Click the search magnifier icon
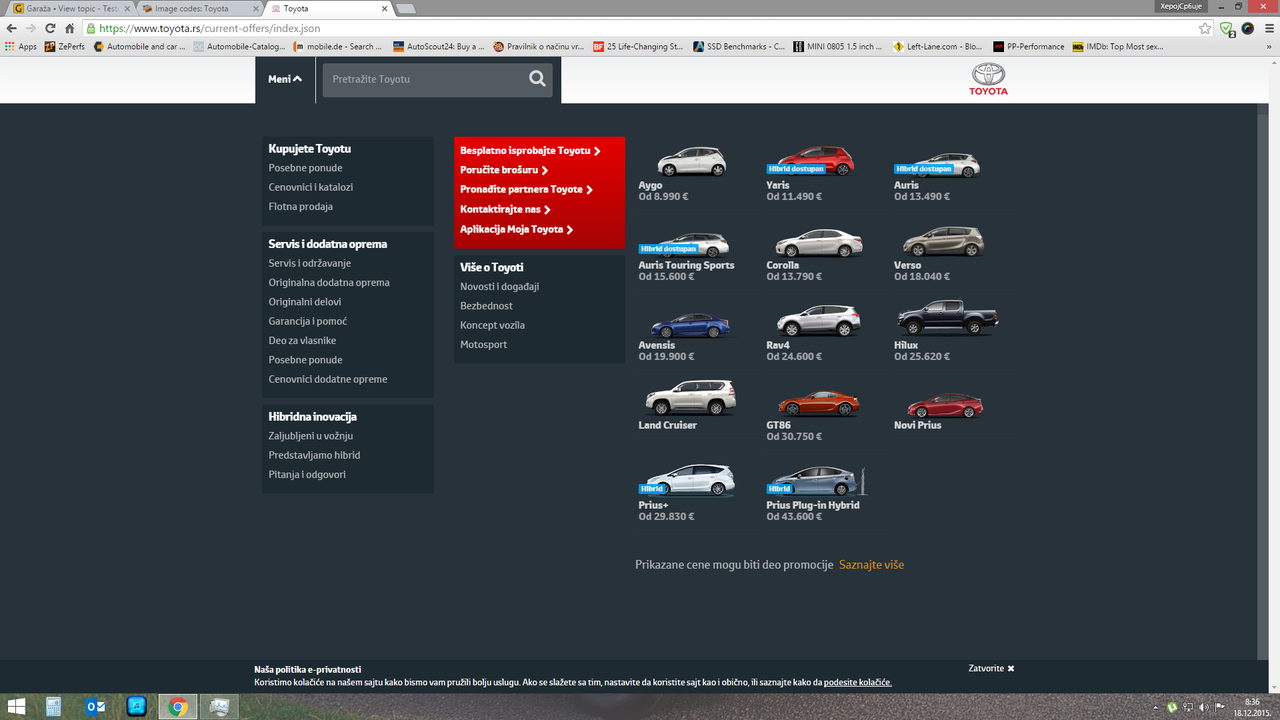This screenshot has width=1280, height=720. 537,79
